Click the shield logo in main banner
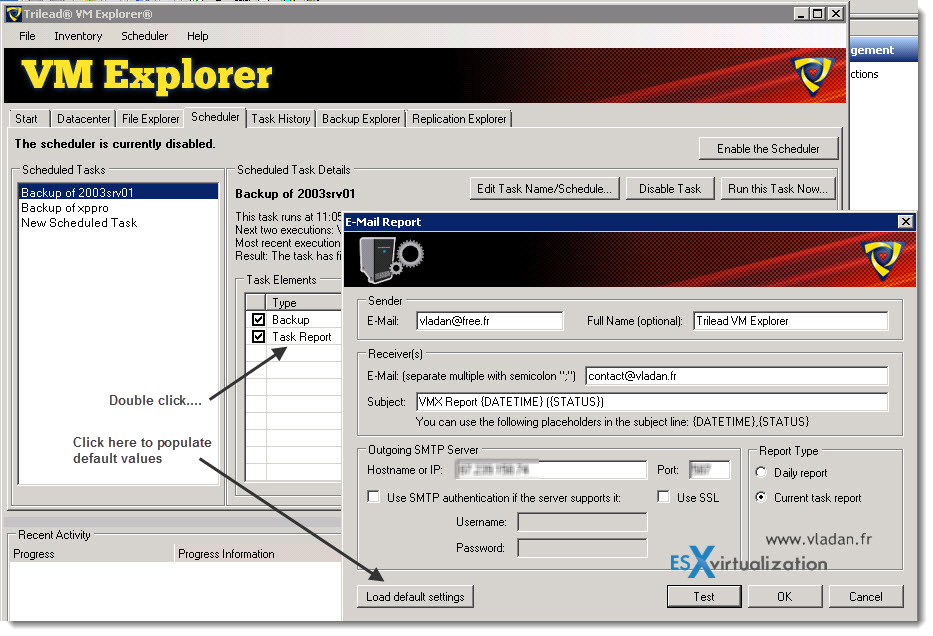933x636 pixels. 812,75
